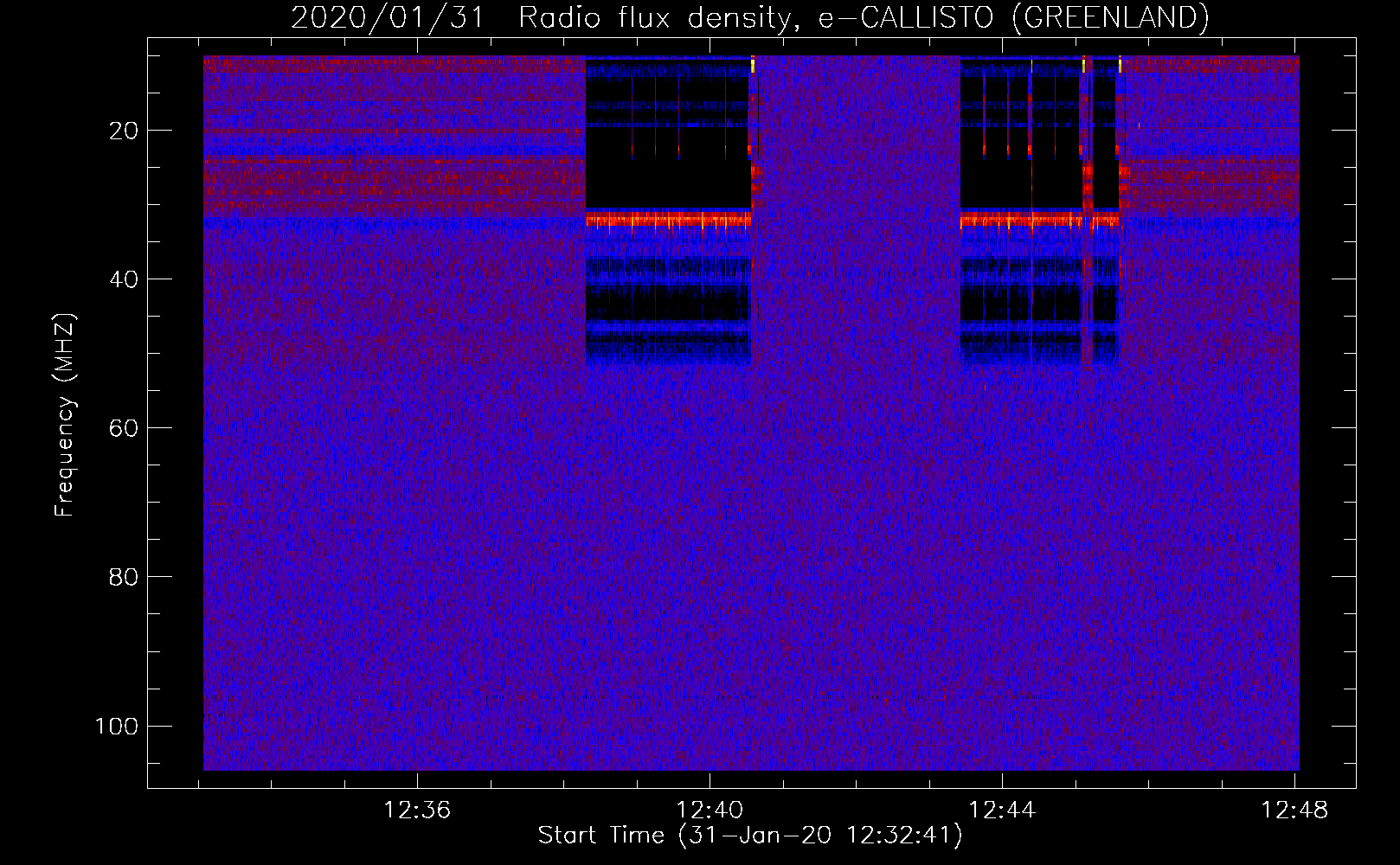Click the 60 MHz frequency tick label
The width and height of the screenshot is (1400, 865).
[124, 428]
